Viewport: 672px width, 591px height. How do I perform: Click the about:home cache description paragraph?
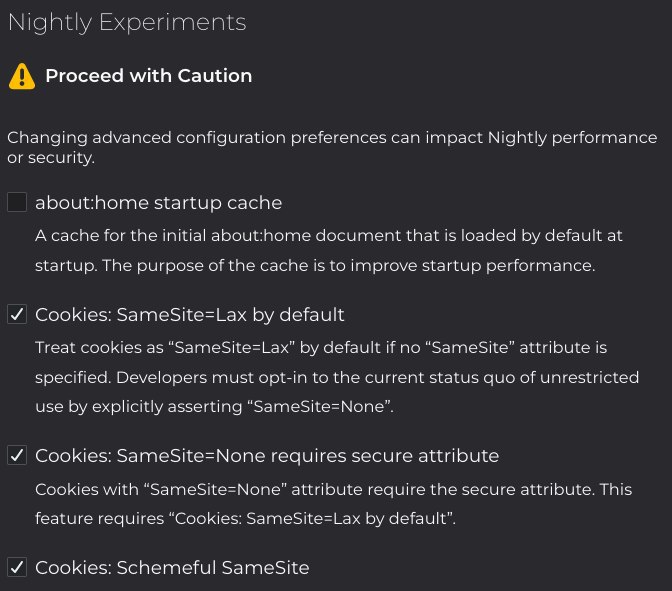[329, 250]
